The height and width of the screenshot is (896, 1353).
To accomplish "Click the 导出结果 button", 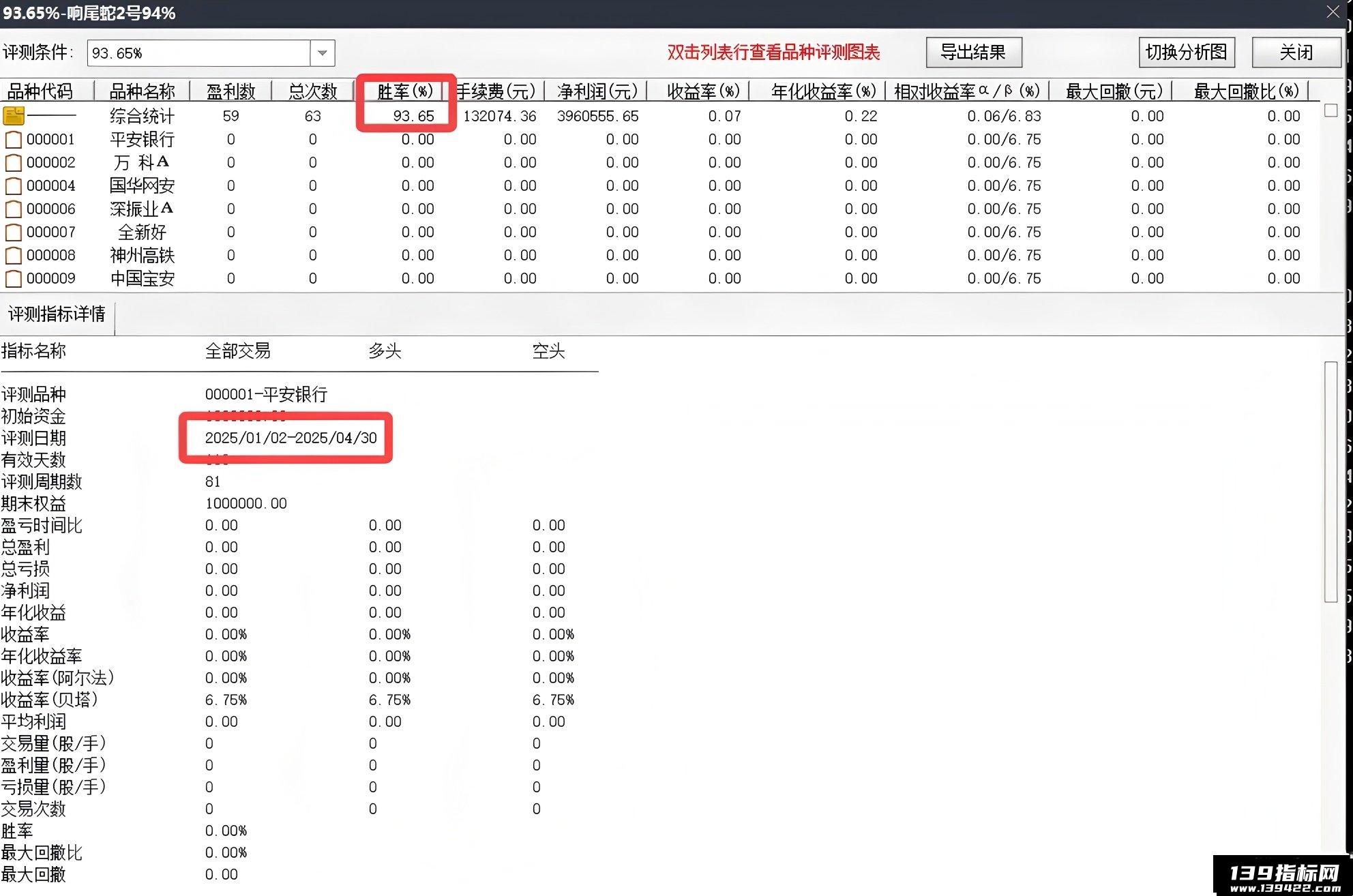I will pyautogui.click(x=974, y=53).
